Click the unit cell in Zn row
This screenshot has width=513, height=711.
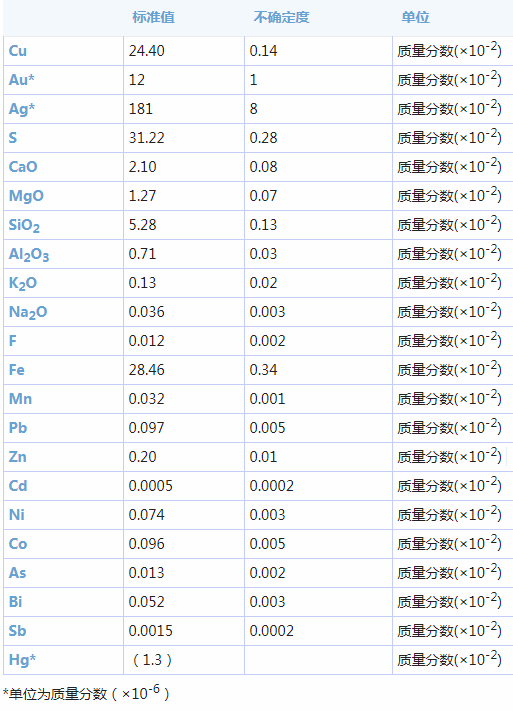pyautogui.click(x=452, y=457)
